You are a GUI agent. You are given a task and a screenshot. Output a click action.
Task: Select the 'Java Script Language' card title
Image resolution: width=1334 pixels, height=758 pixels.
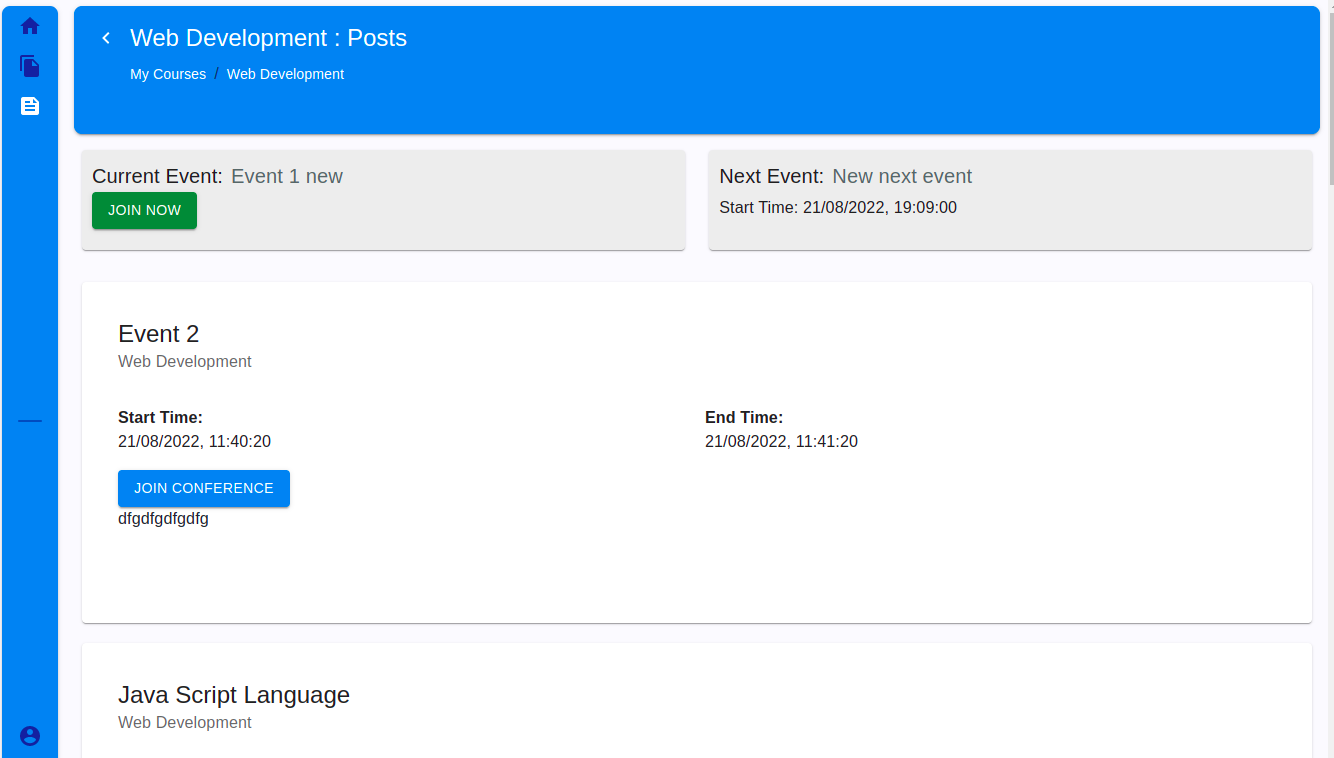[x=234, y=695]
